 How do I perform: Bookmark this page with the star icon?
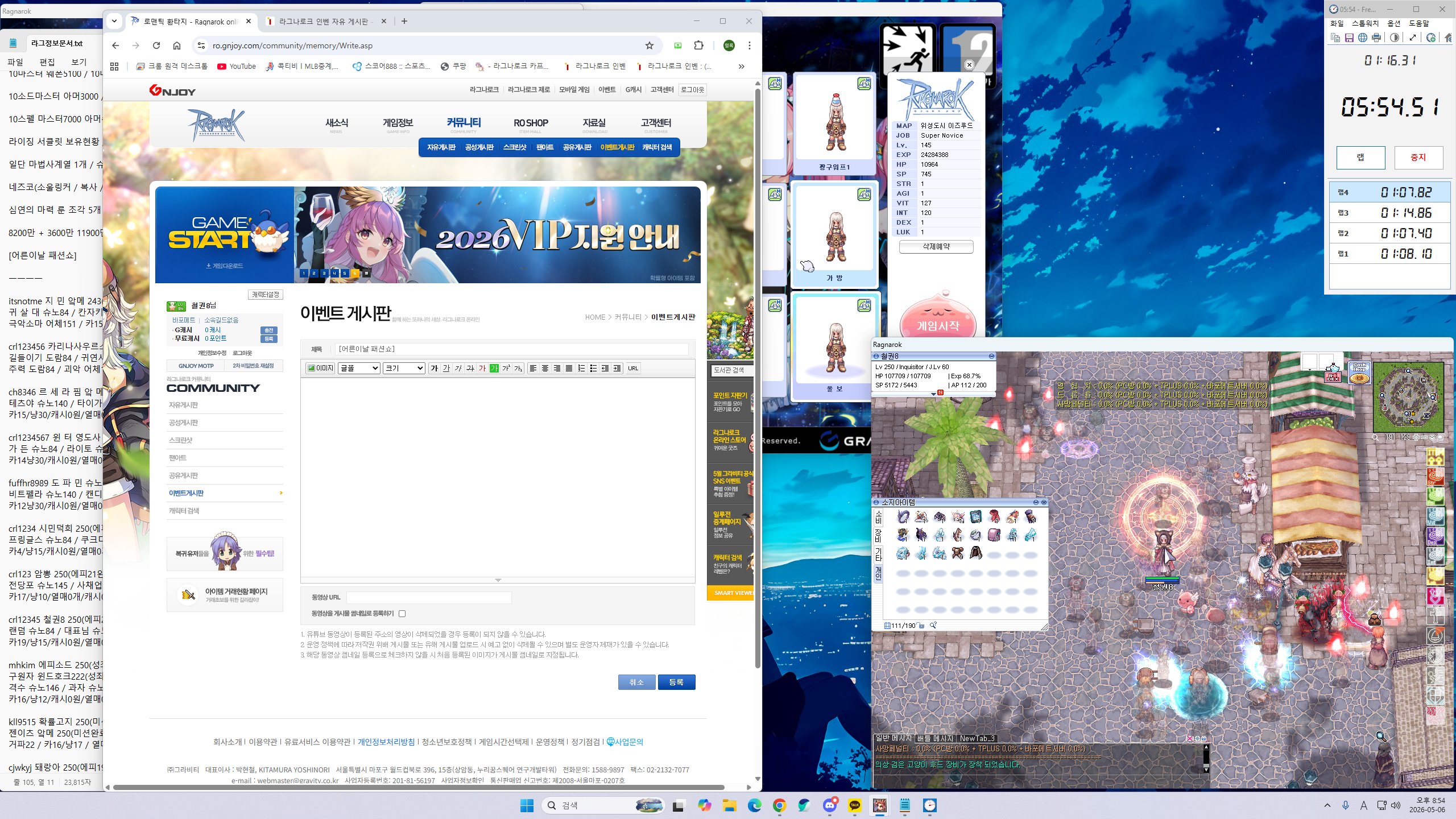650,45
